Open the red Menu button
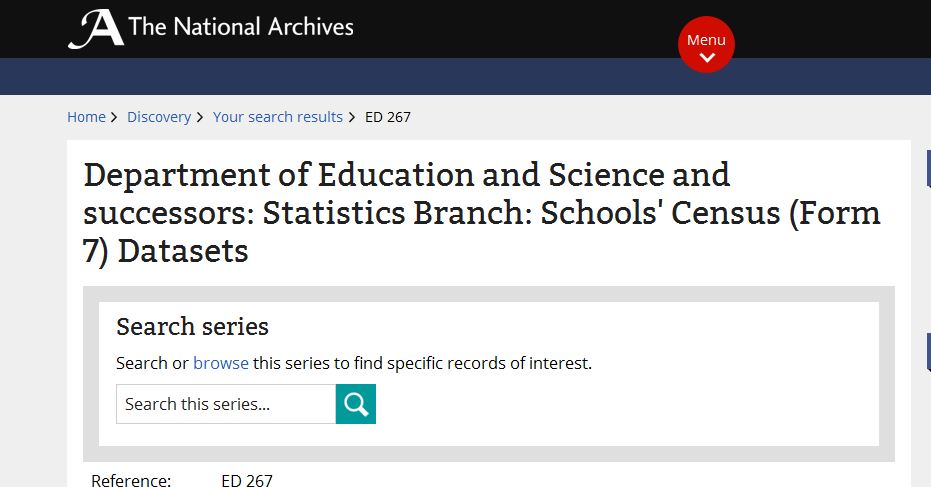The height and width of the screenshot is (487, 931). click(x=707, y=45)
